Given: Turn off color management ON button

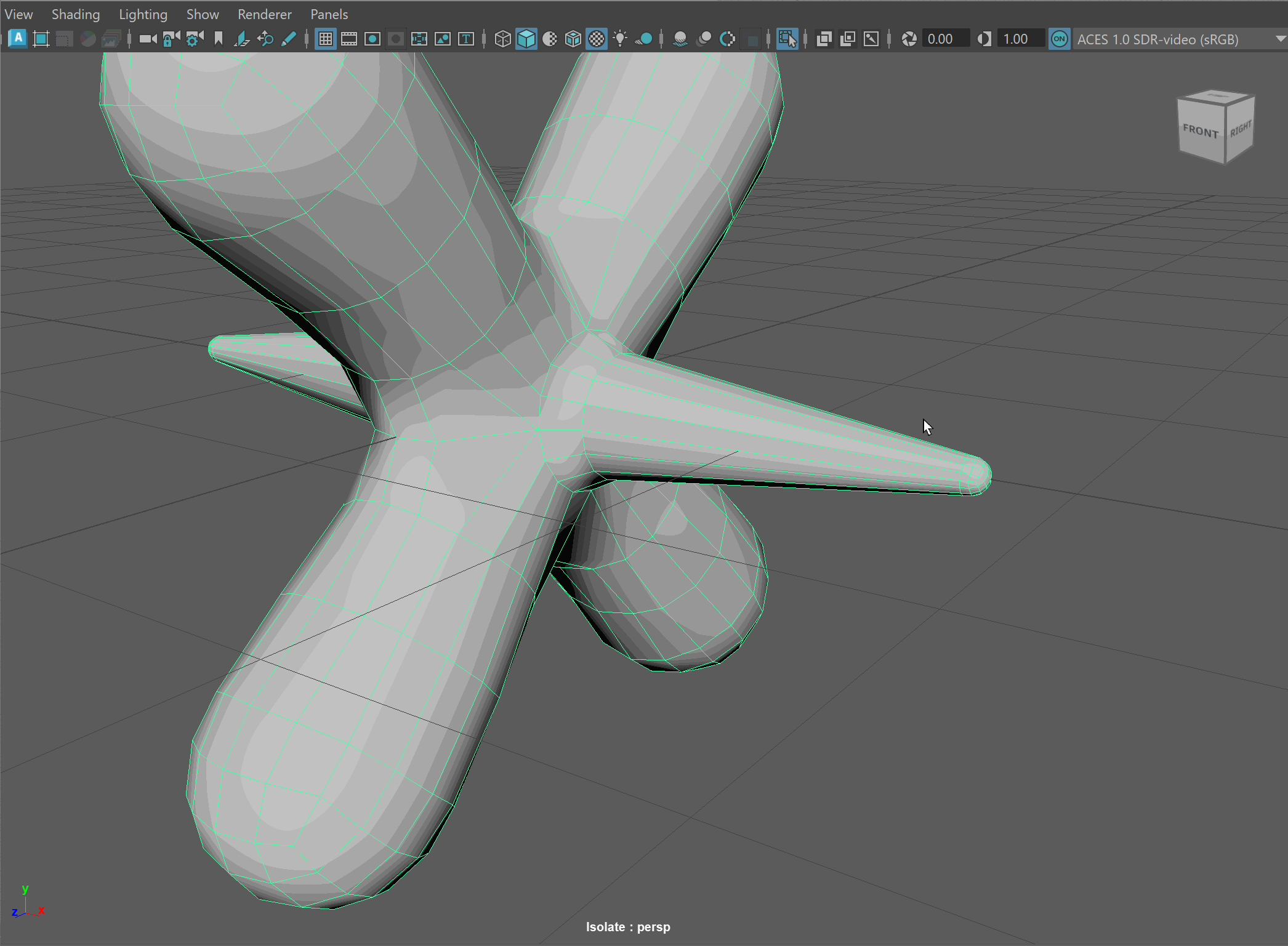Looking at the screenshot, I should [1059, 39].
